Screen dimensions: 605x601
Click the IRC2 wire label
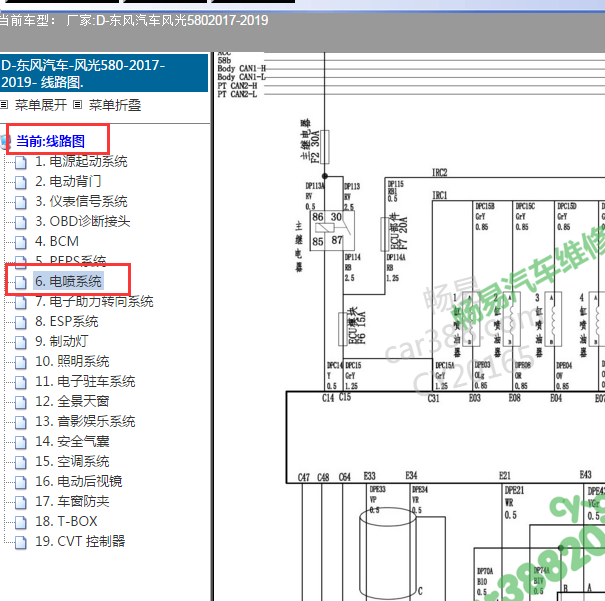[x=439, y=172]
